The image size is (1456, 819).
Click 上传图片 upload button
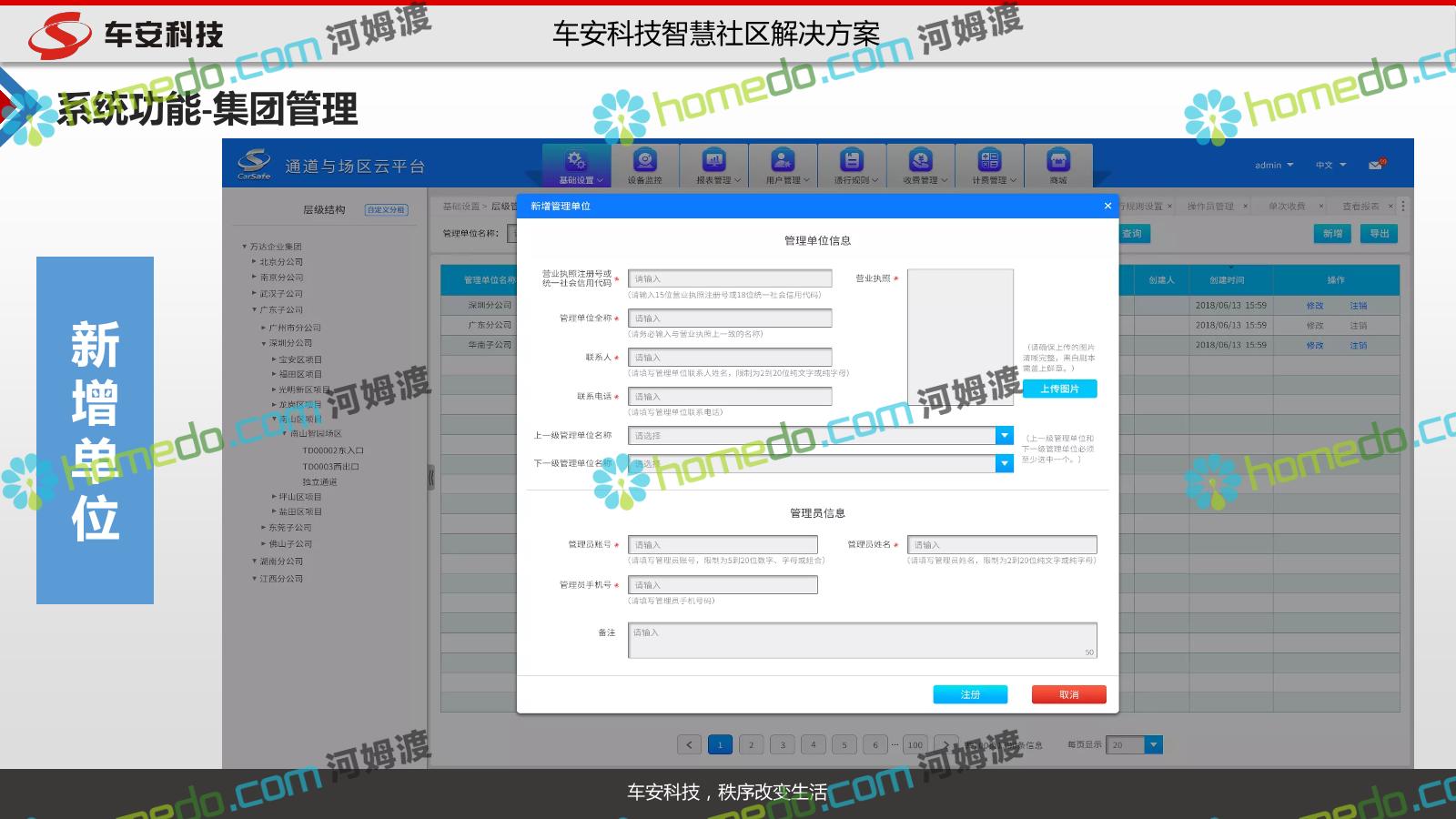[1059, 389]
